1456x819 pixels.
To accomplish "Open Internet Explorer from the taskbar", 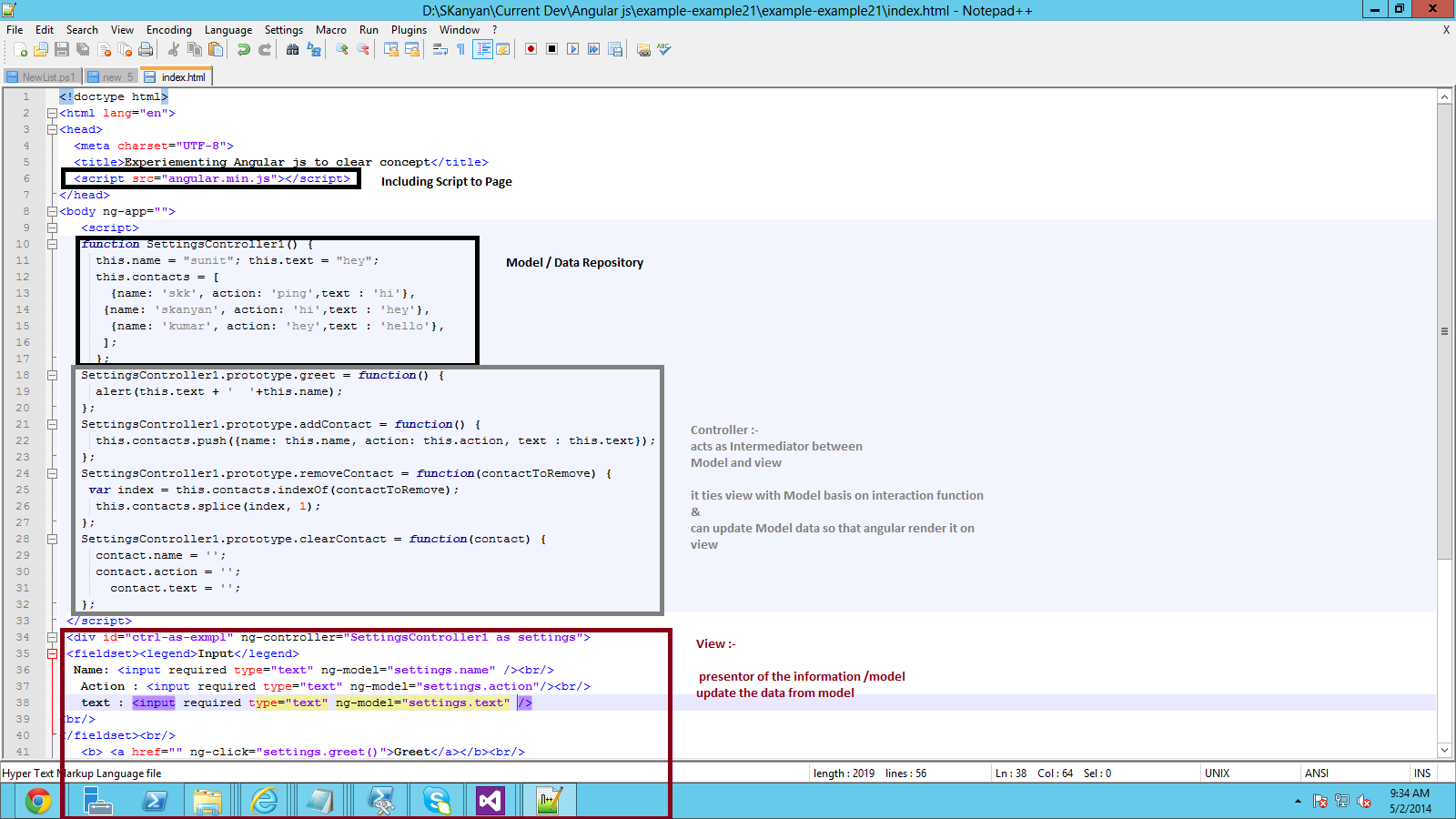I will [264, 801].
